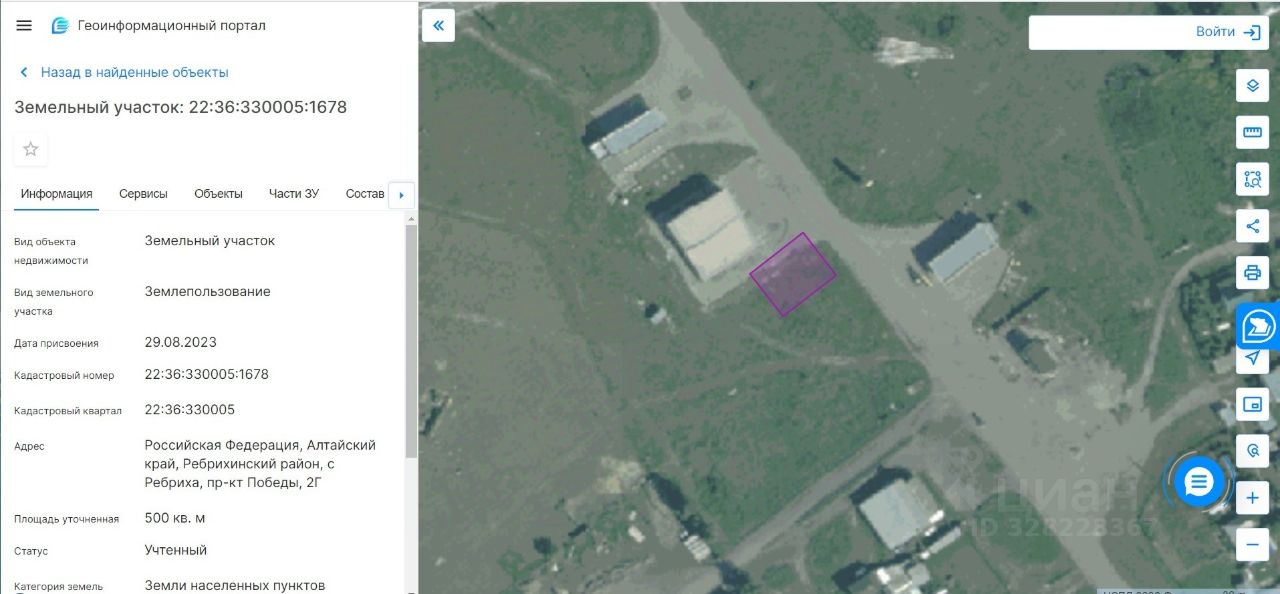
Task: Add parcel to favorites with star
Action: [31, 149]
